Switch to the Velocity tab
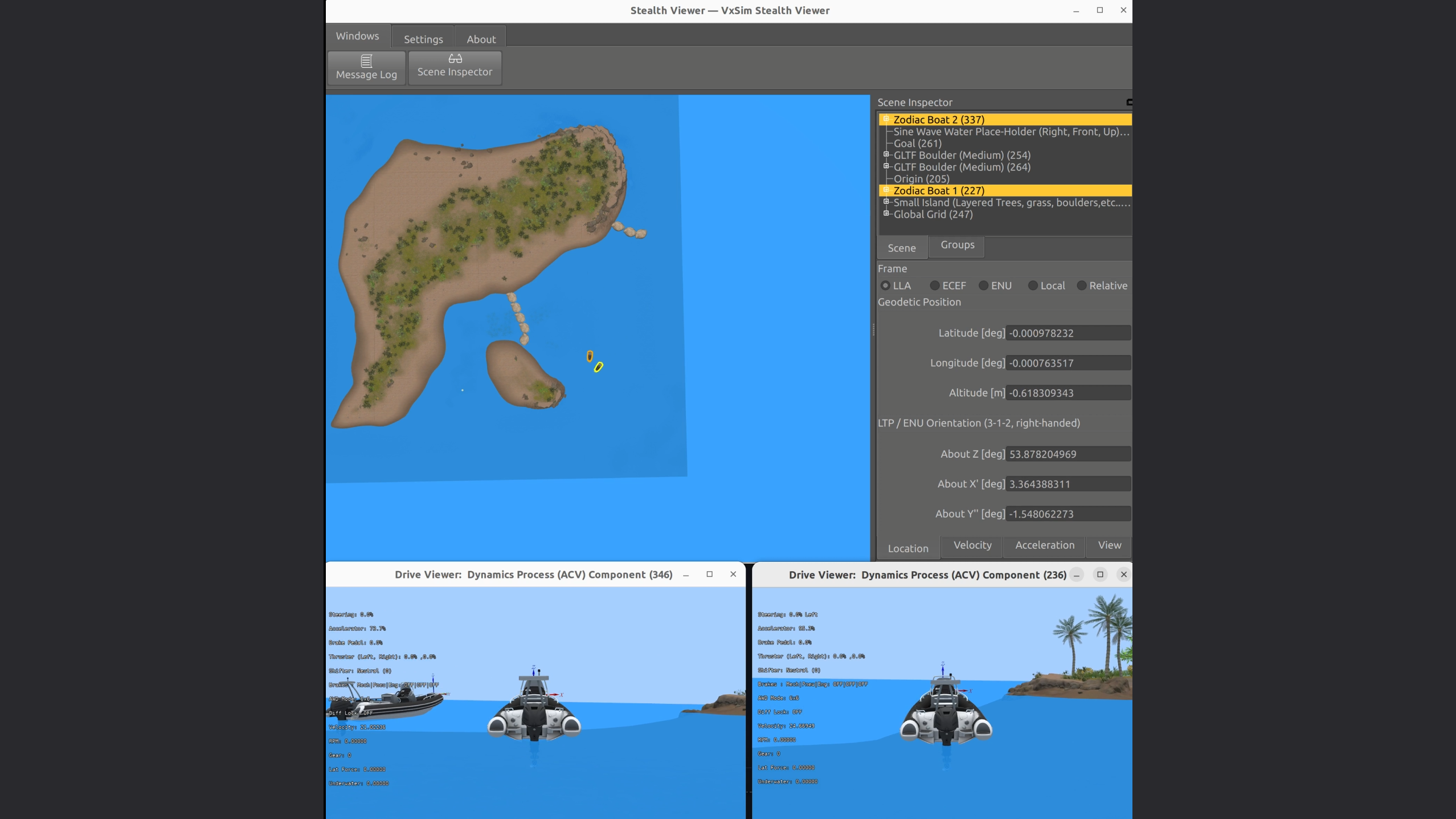1456x819 pixels. (972, 545)
